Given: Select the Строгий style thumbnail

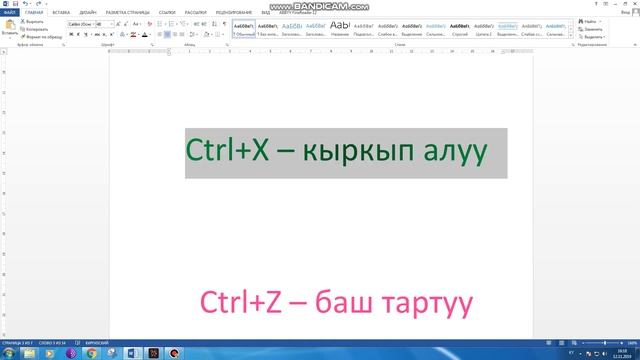Looking at the screenshot, I should click(460, 29).
